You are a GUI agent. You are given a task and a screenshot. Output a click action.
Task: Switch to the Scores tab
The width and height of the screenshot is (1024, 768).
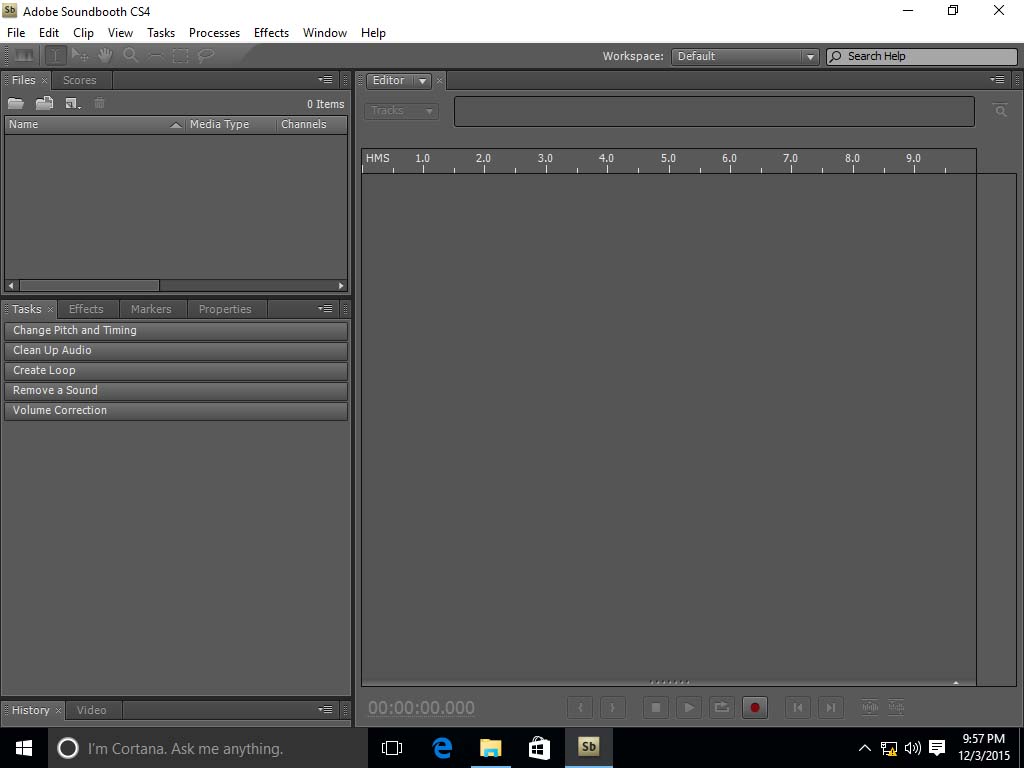pos(80,80)
